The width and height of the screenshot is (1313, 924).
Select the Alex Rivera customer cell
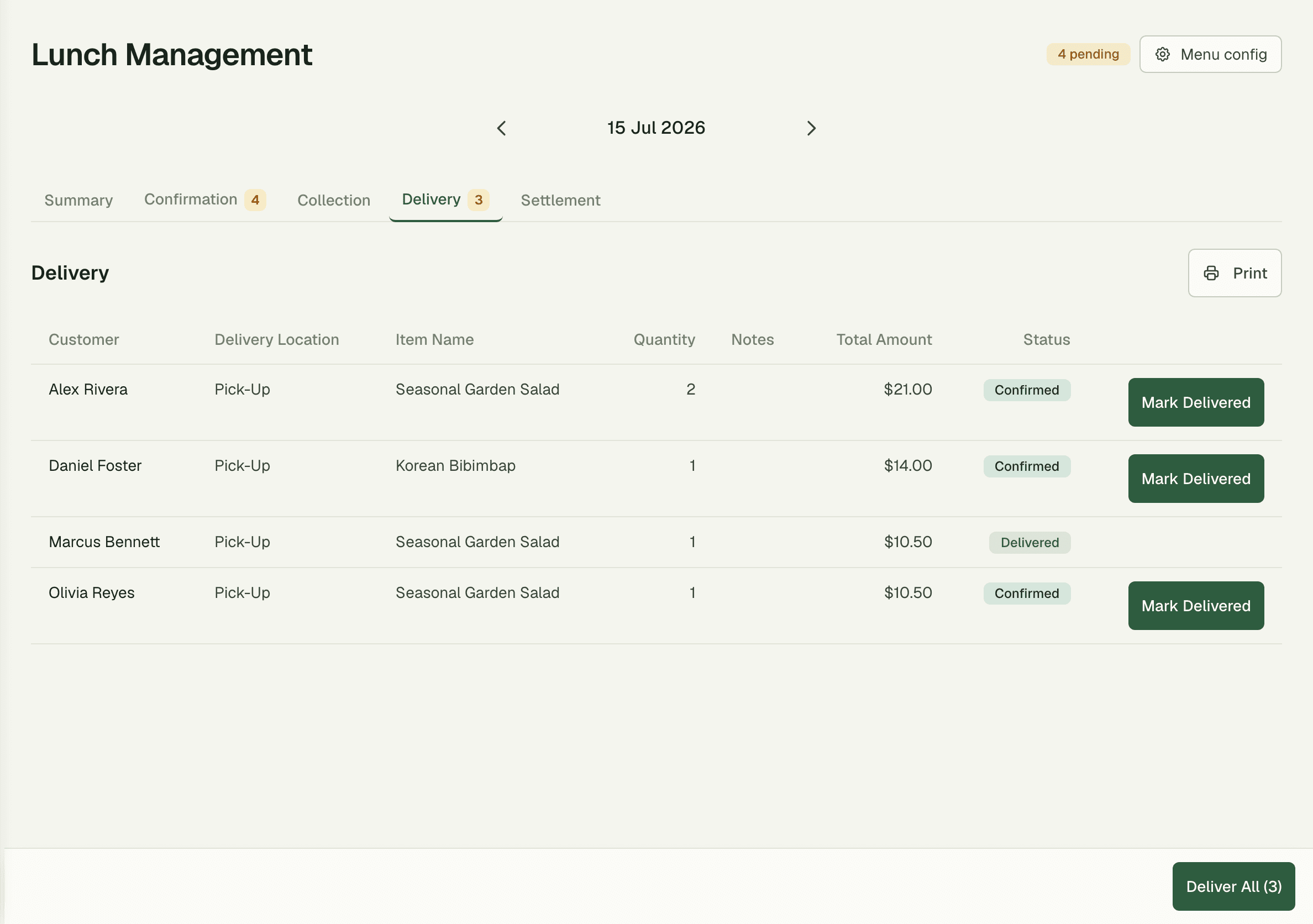pos(88,390)
